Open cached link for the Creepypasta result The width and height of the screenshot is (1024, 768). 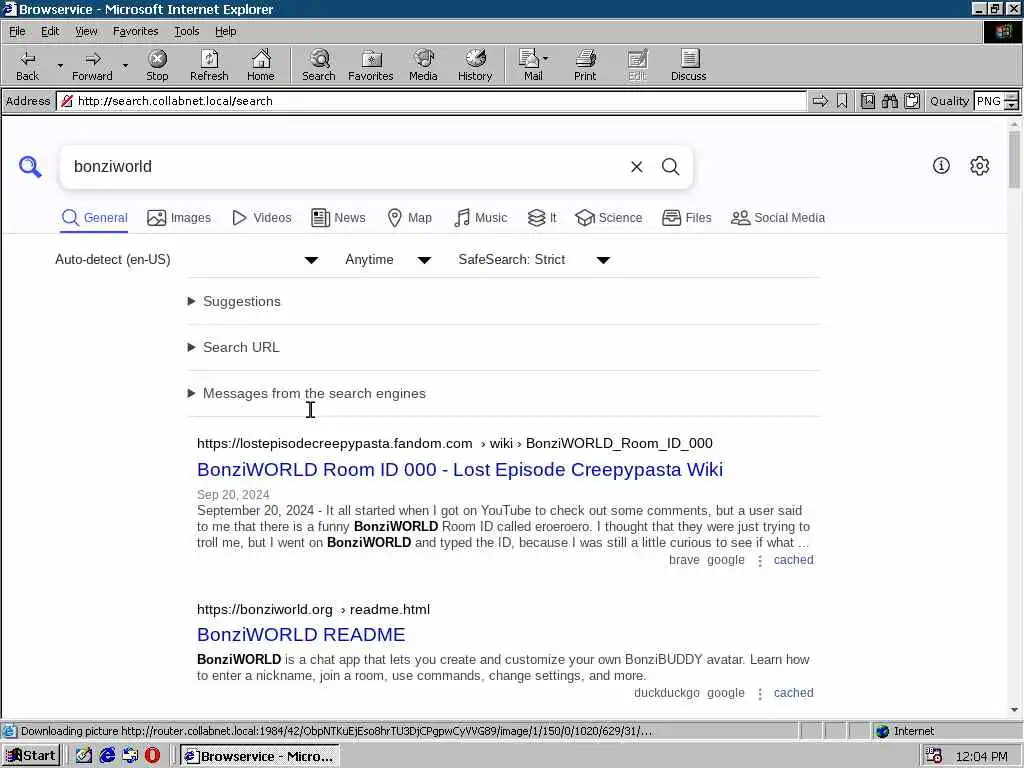coord(793,560)
